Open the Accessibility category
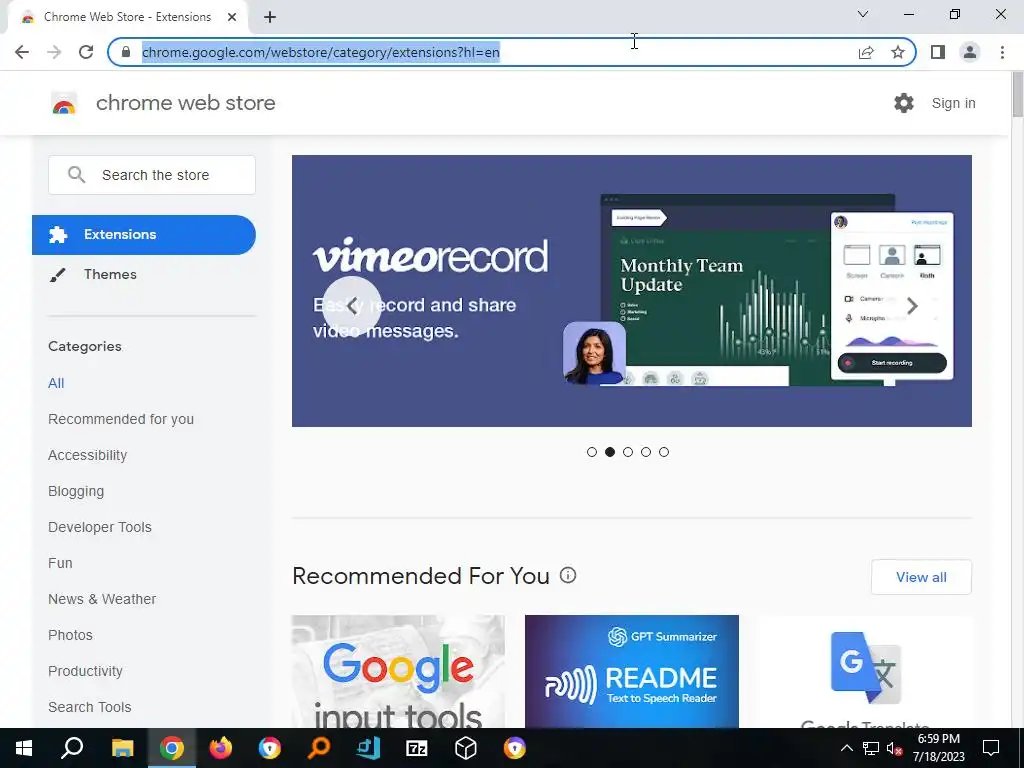This screenshot has height=768, width=1024. click(x=88, y=455)
